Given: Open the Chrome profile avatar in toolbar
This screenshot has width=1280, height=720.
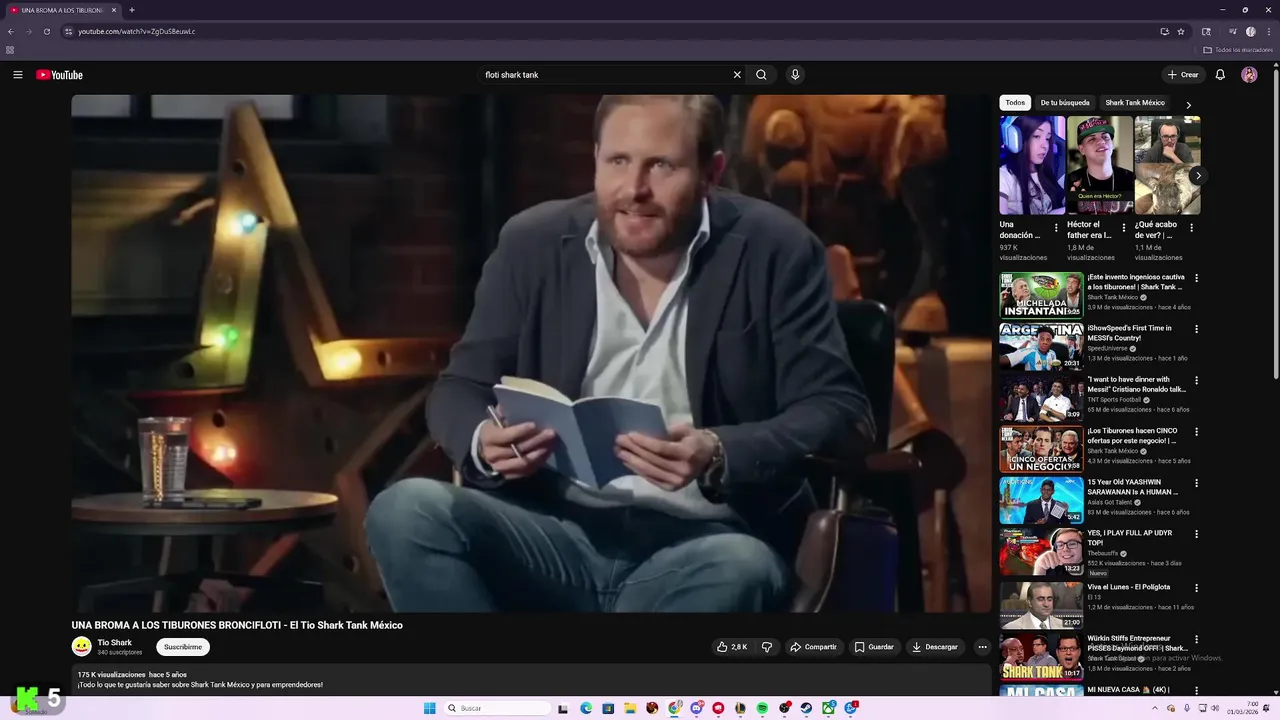Looking at the screenshot, I should 1250,31.
